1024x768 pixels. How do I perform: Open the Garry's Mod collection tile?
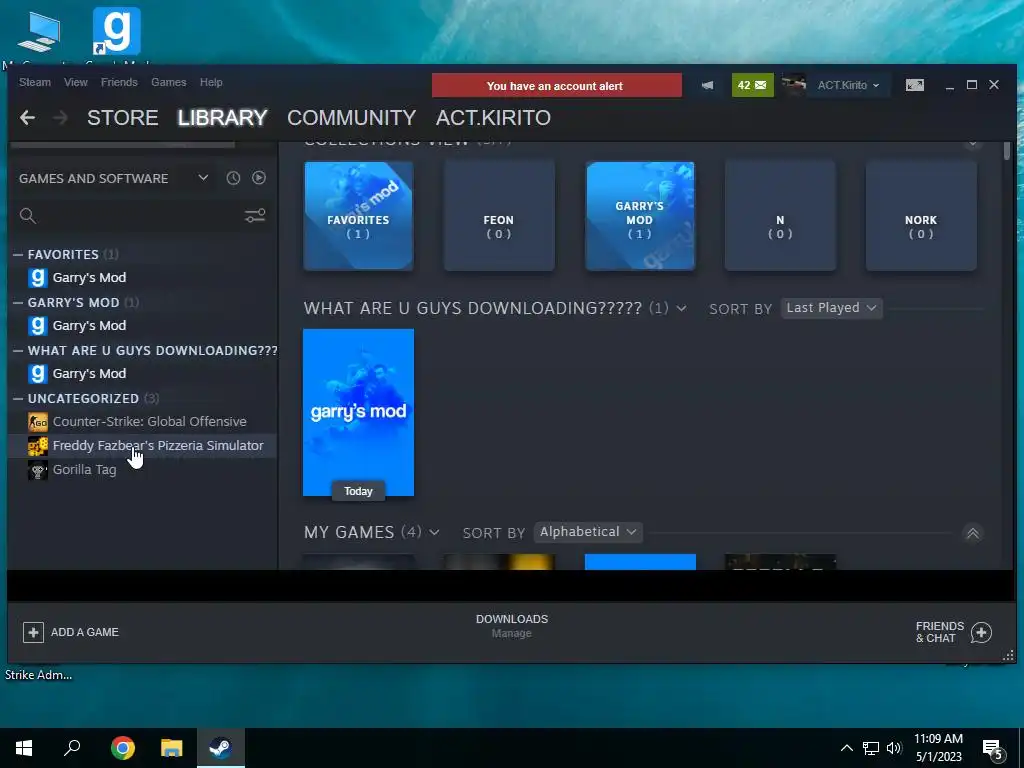pyautogui.click(x=640, y=216)
